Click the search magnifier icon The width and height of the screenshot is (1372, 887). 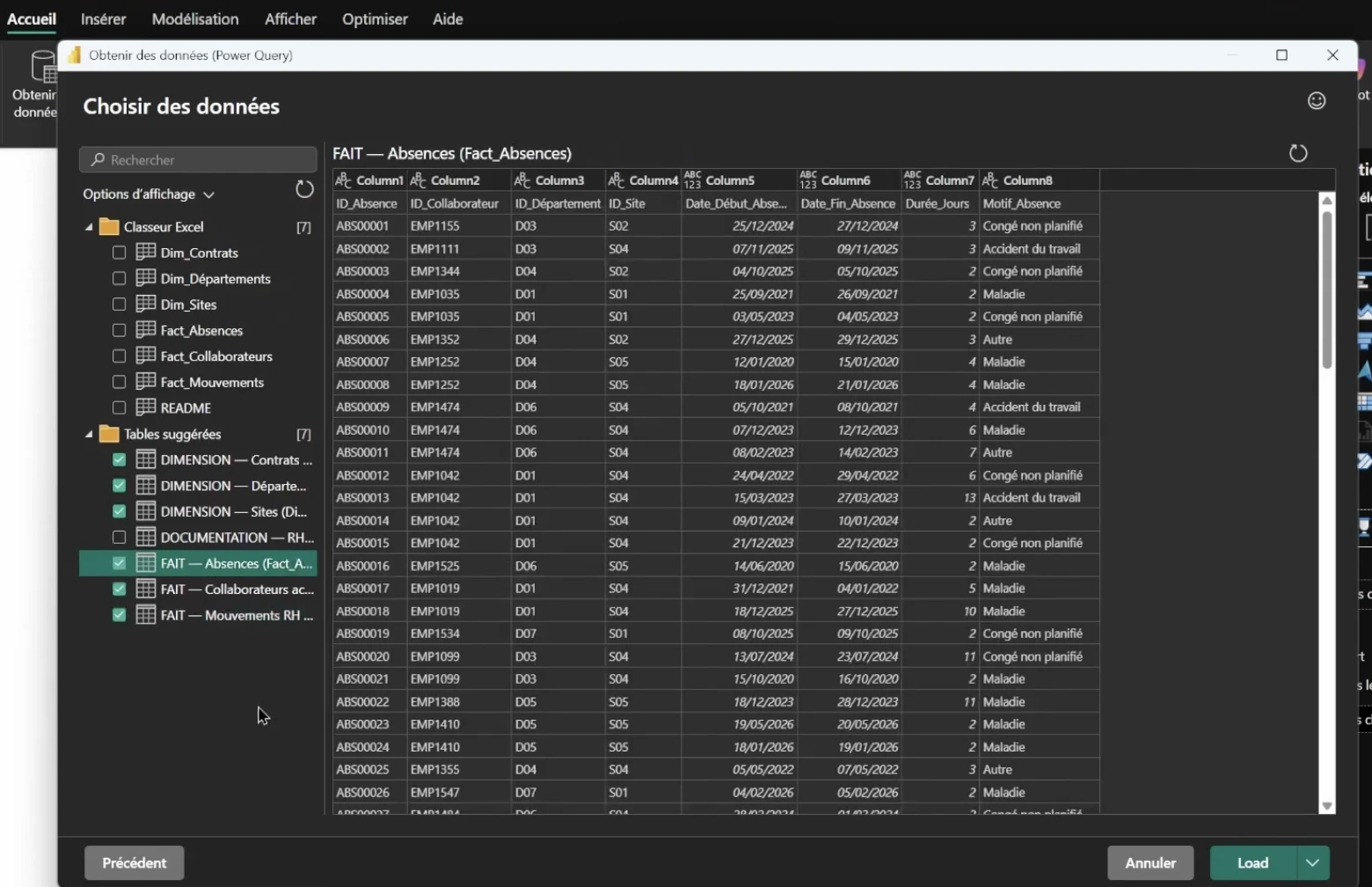coord(98,159)
